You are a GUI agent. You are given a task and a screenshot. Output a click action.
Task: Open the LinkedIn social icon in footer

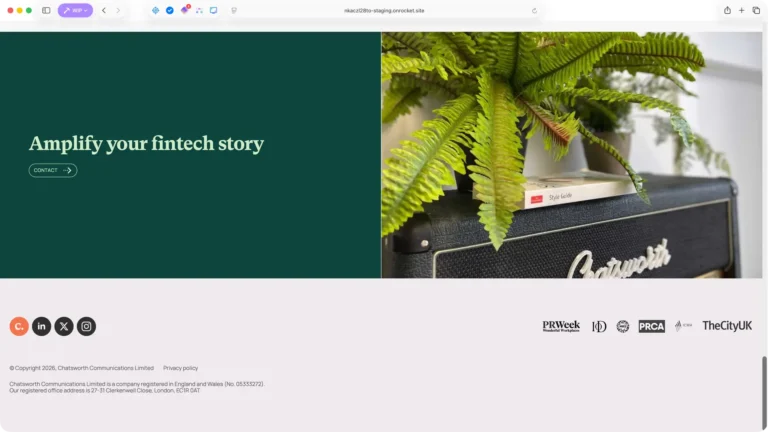click(x=42, y=326)
